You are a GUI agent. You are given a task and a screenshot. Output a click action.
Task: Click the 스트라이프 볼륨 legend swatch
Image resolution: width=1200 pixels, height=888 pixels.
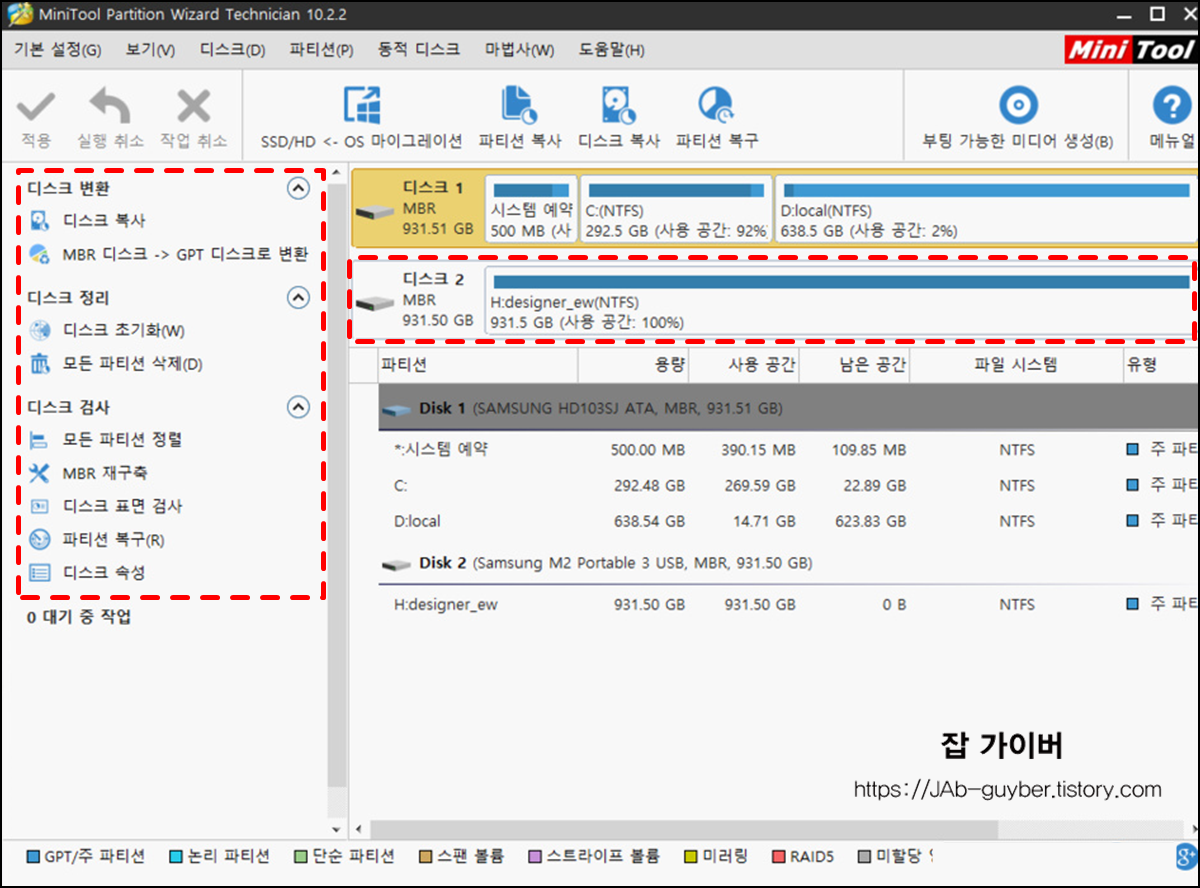click(x=535, y=857)
